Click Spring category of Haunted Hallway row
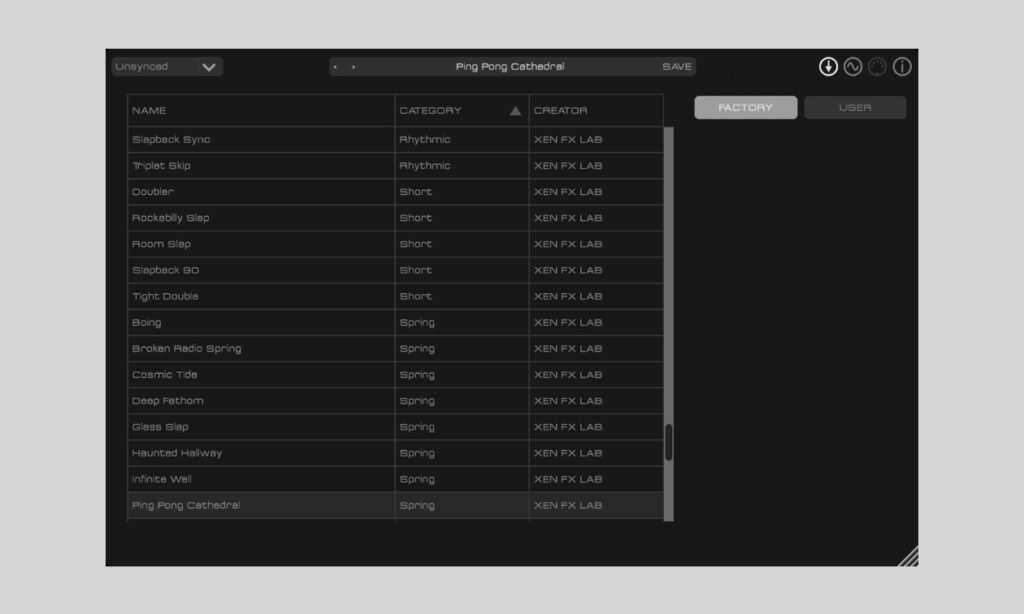This screenshot has width=1024, height=614. 417,453
